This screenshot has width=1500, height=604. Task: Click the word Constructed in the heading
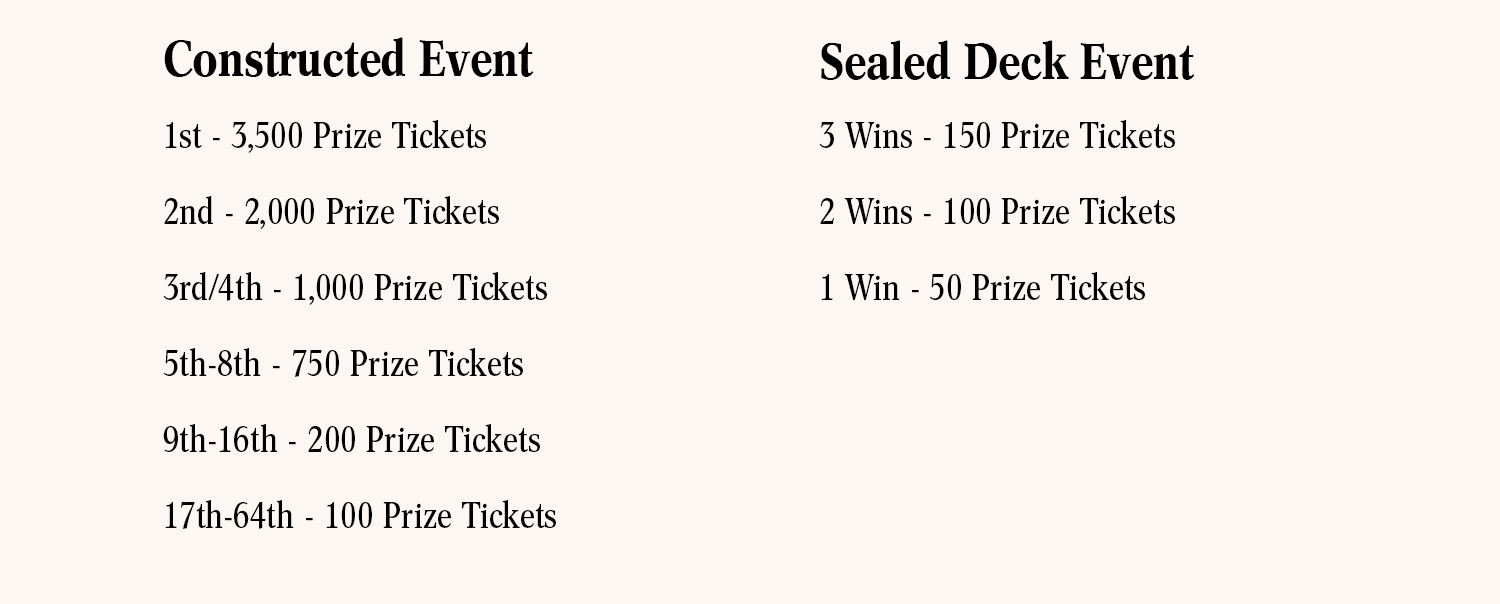click(285, 59)
